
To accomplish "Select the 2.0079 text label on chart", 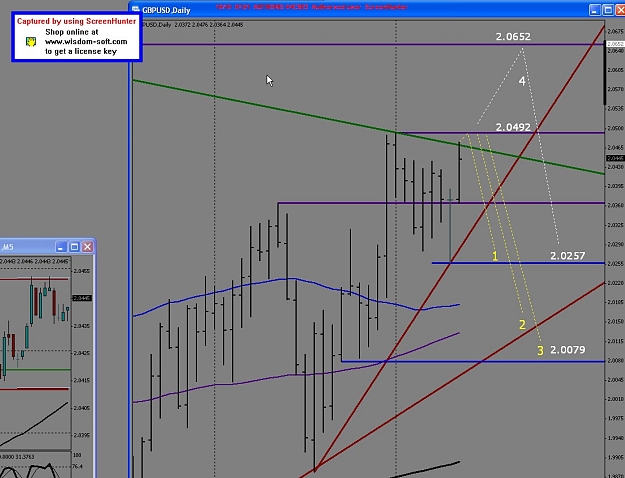I will (x=568, y=350).
